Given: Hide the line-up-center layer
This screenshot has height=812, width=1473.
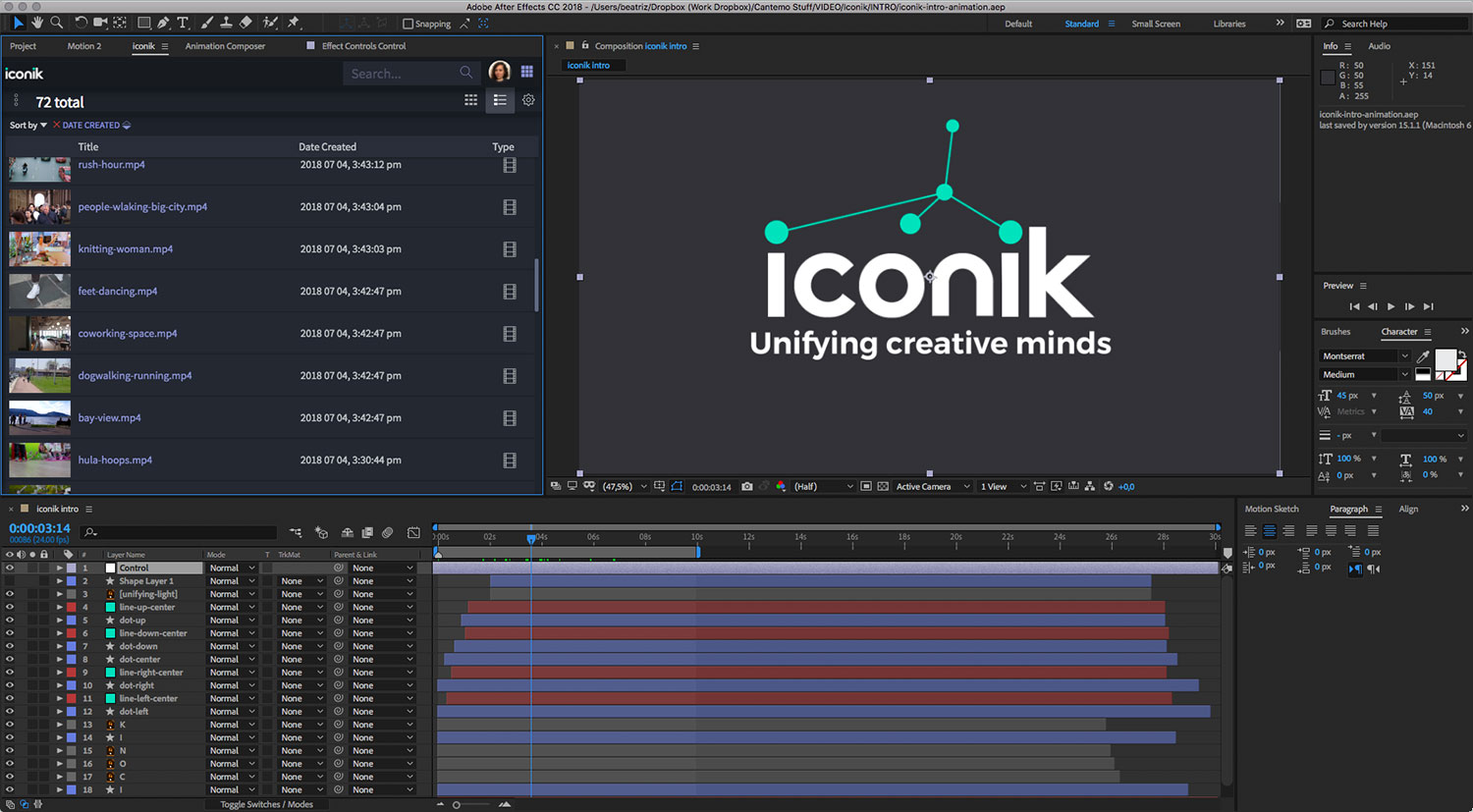Looking at the screenshot, I should tap(10, 607).
